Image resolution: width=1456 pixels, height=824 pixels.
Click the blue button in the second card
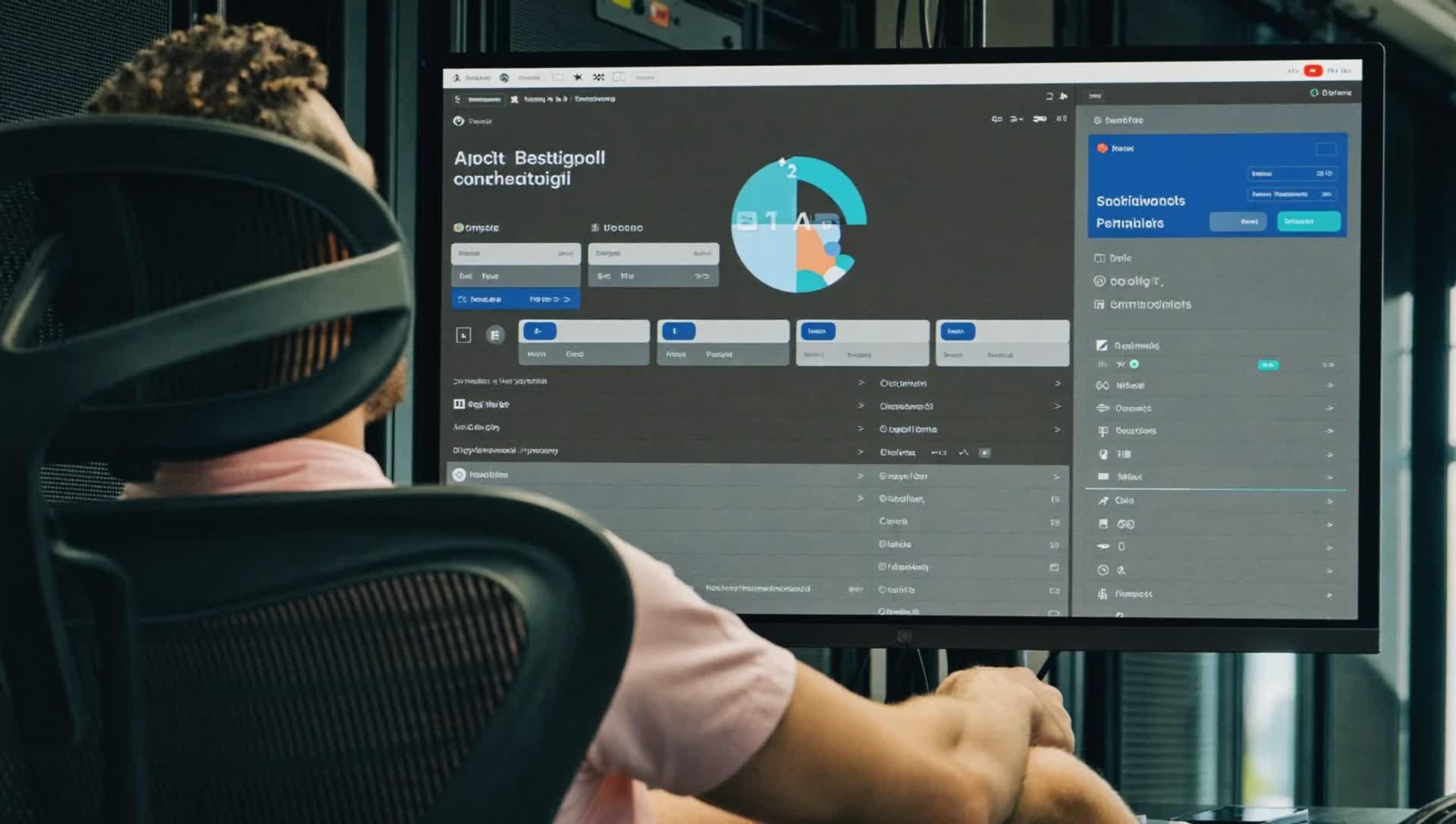678,331
